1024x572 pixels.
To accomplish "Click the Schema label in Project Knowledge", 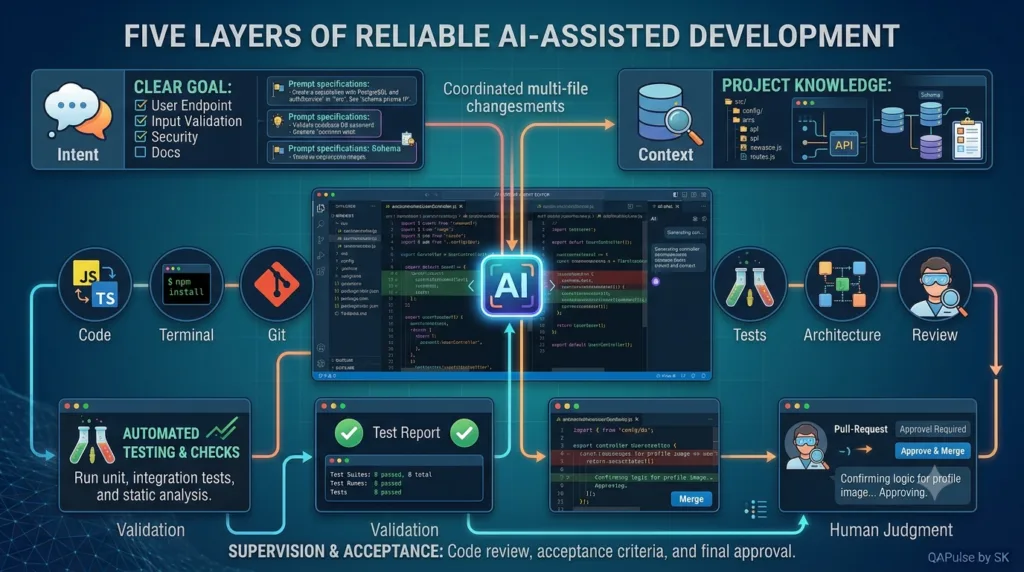I will click(x=931, y=95).
